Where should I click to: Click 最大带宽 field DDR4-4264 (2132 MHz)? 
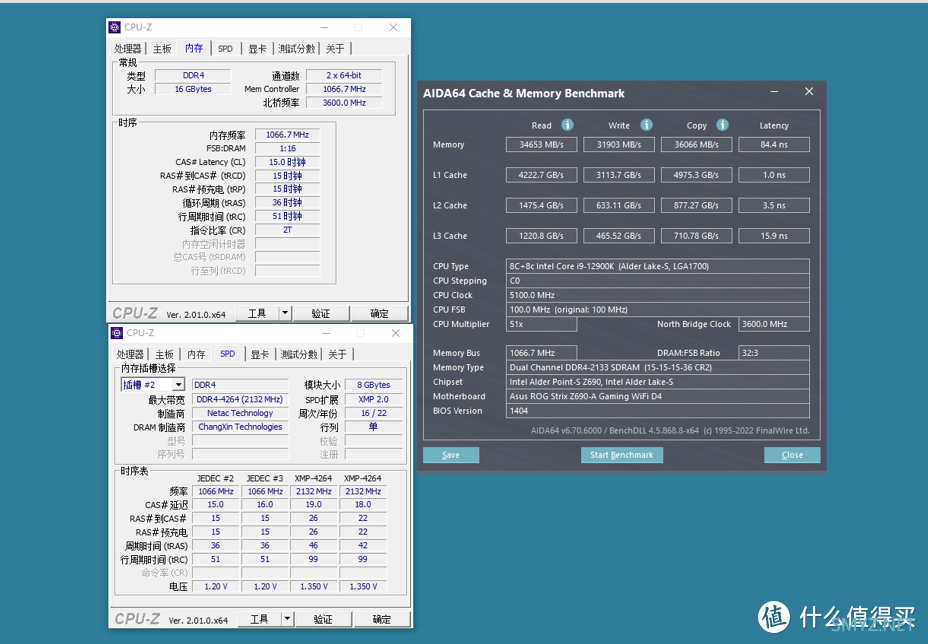(240, 399)
